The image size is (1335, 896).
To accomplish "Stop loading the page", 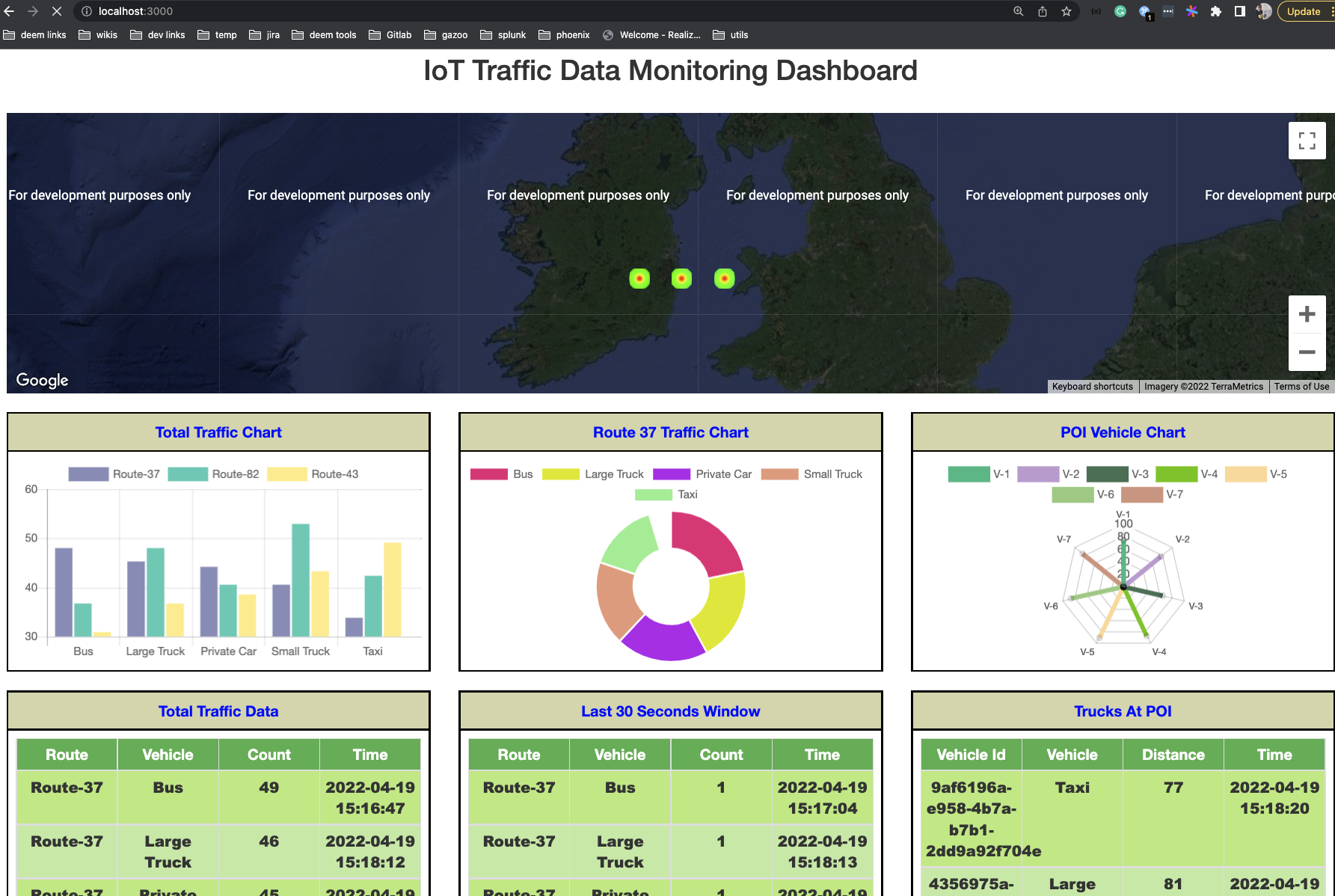I will [56, 11].
